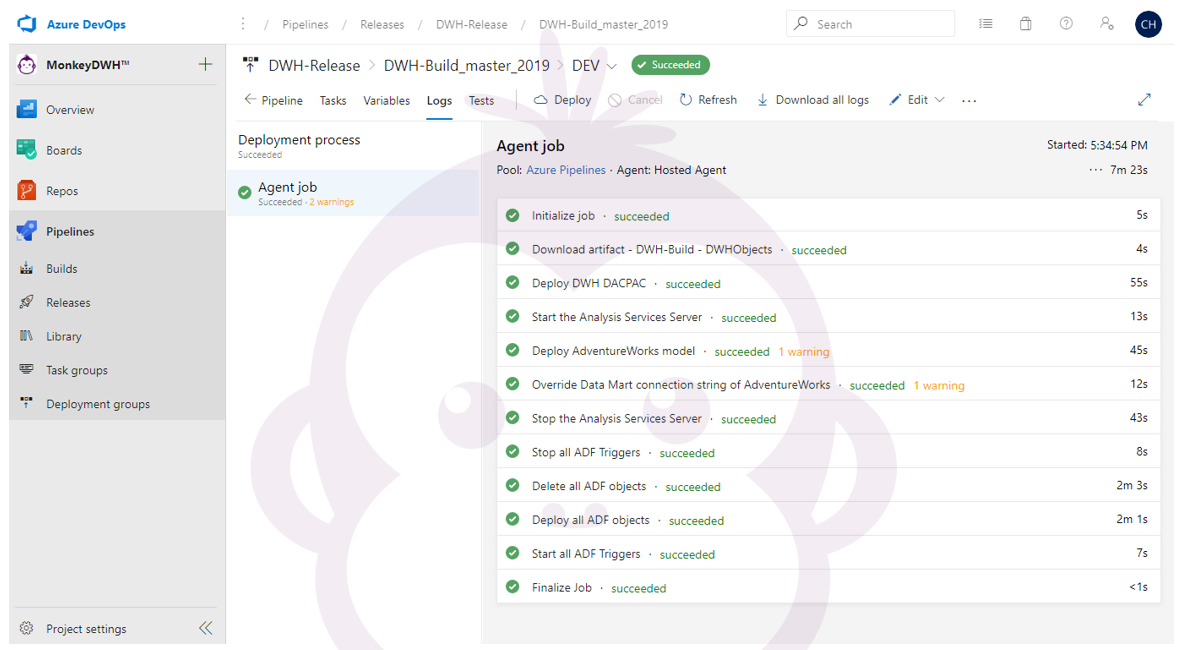This screenshot has height=650, width=1182.
Task: Click the Succeeded status badge
Action: tap(670, 65)
